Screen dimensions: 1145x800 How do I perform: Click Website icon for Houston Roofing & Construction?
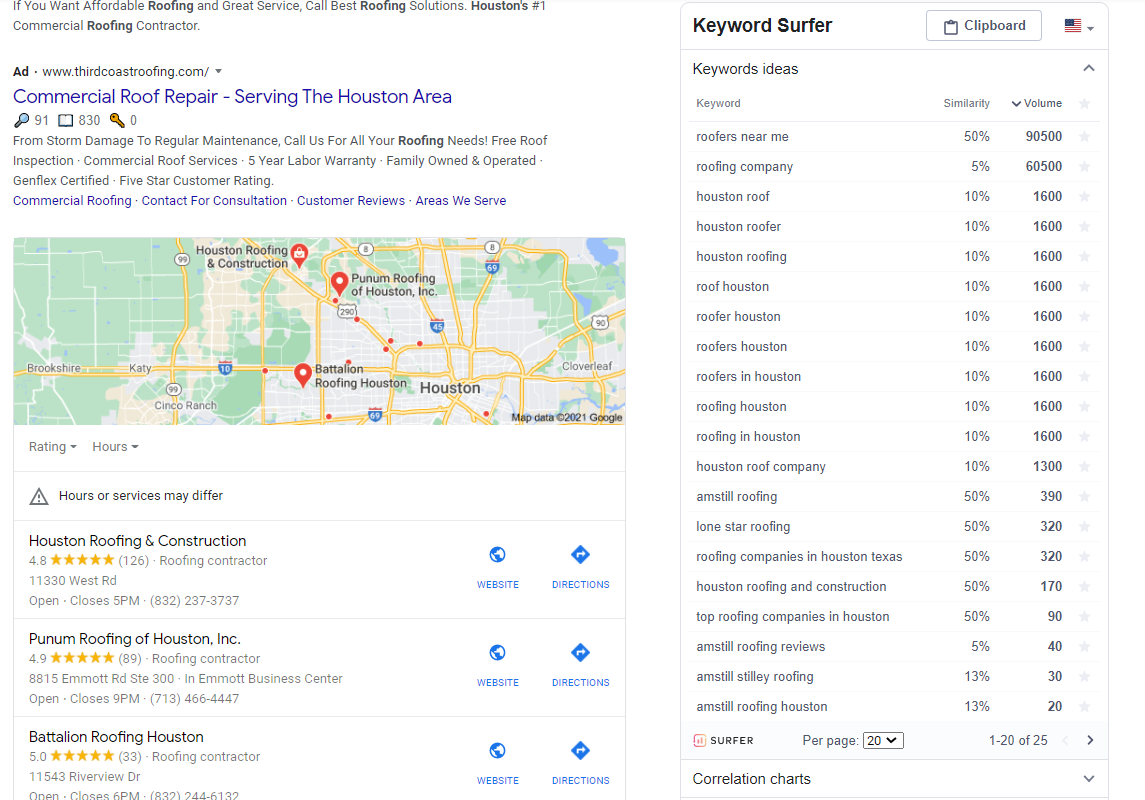point(497,555)
